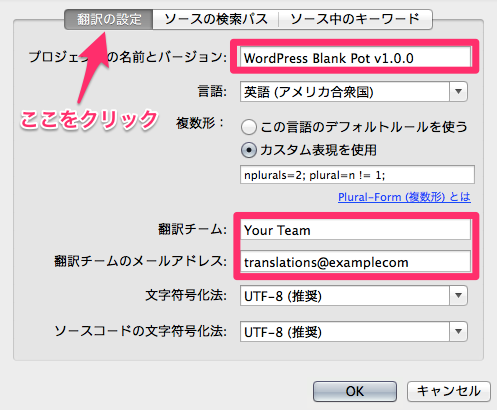Click the project name and version field
The height and width of the screenshot is (410, 497).
[355, 57]
